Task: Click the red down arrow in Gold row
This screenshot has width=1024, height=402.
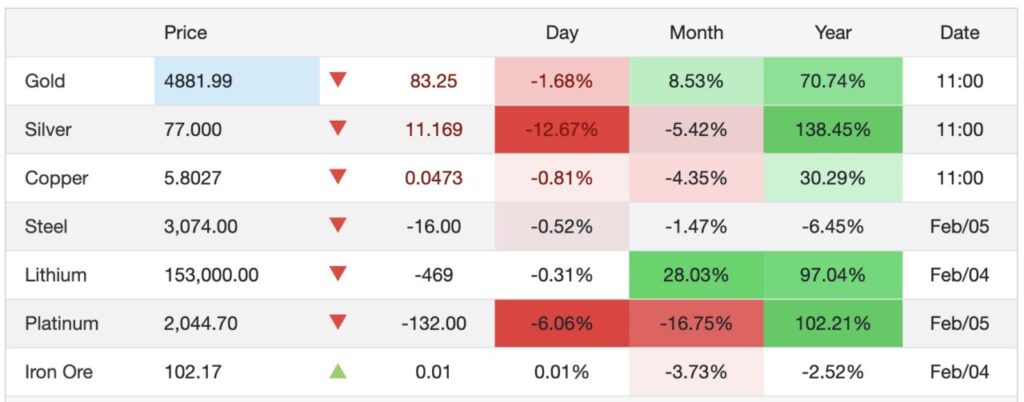Action: [x=338, y=81]
